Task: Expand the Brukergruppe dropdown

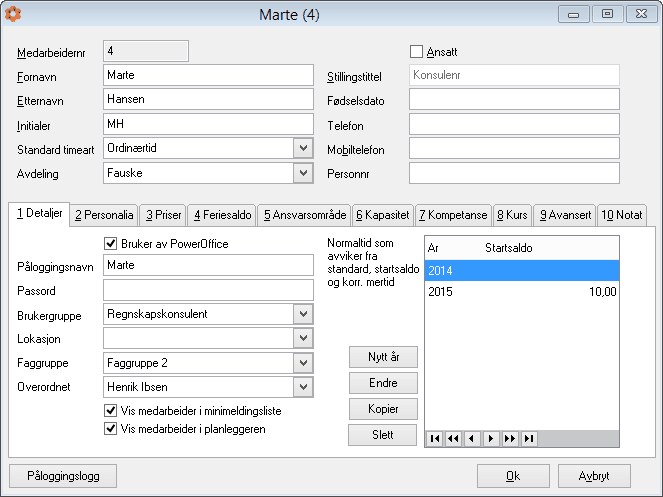Action: 303,314
